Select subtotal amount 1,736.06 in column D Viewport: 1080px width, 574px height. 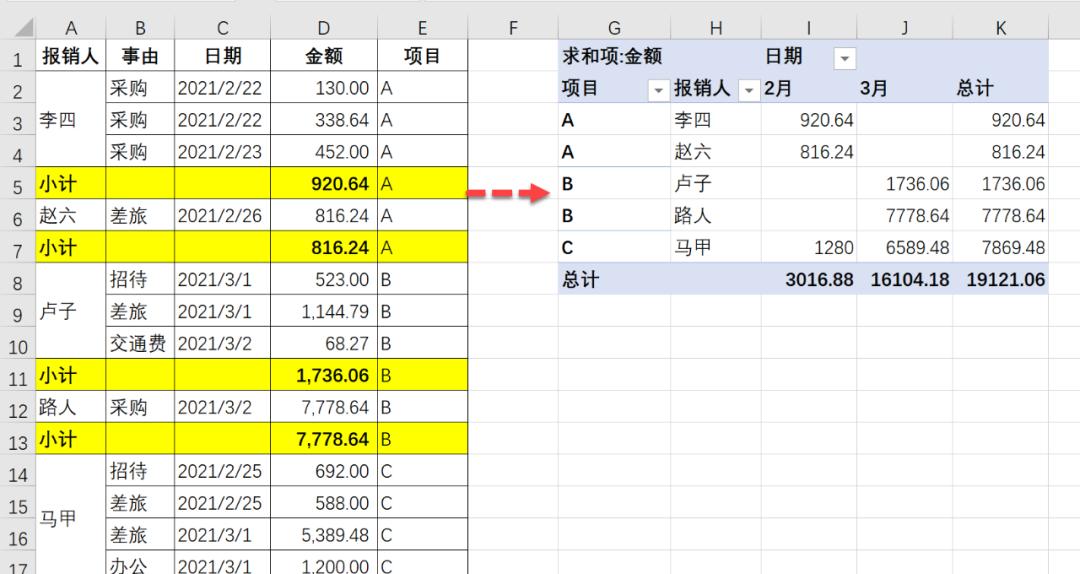click(324, 375)
